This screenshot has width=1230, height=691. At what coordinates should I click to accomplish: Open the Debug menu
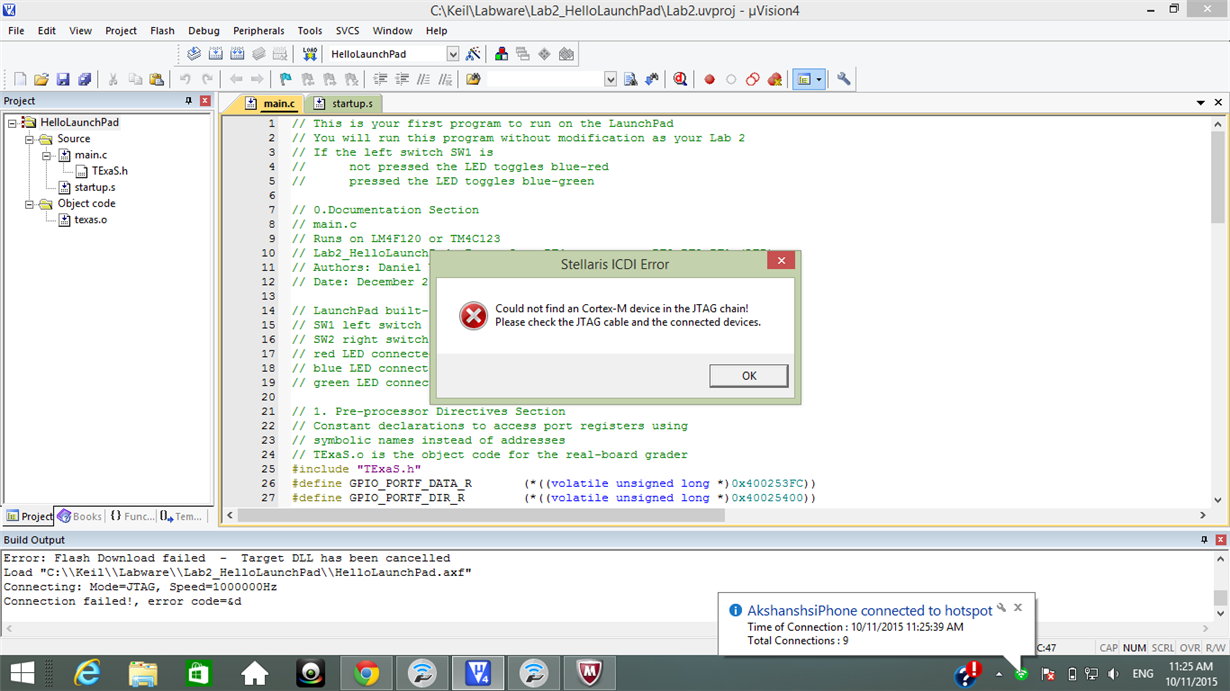click(x=204, y=31)
